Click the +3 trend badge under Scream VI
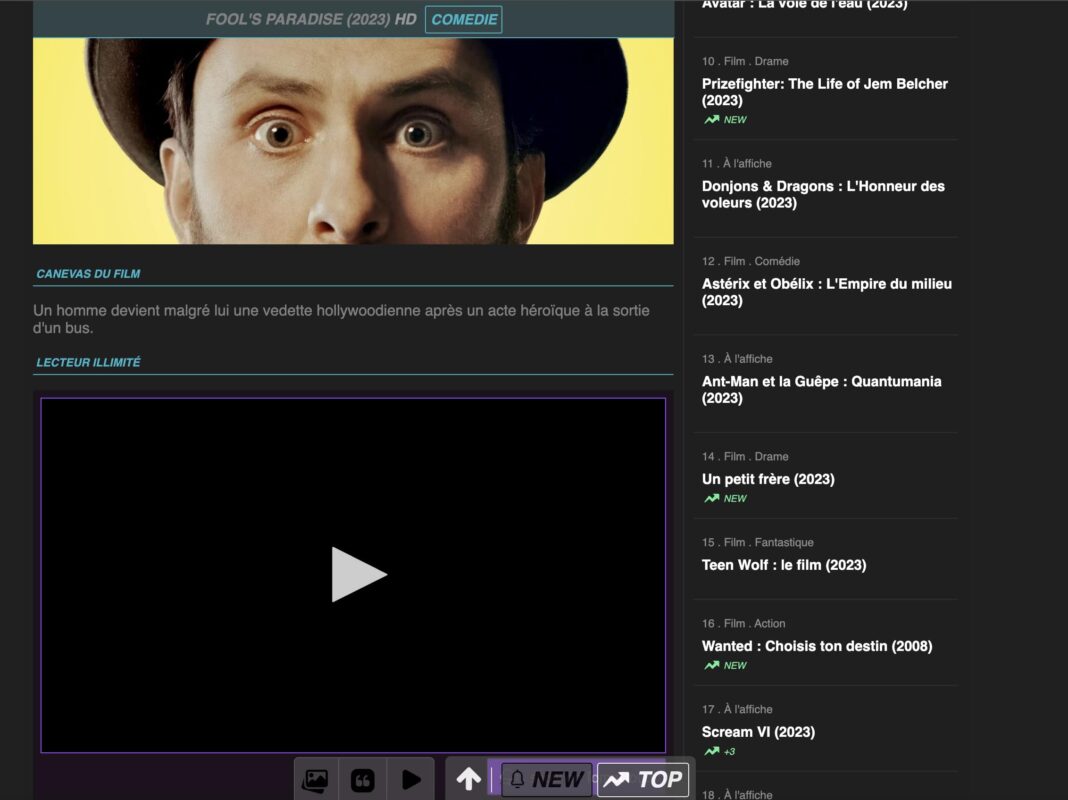 [x=720, y=752]
